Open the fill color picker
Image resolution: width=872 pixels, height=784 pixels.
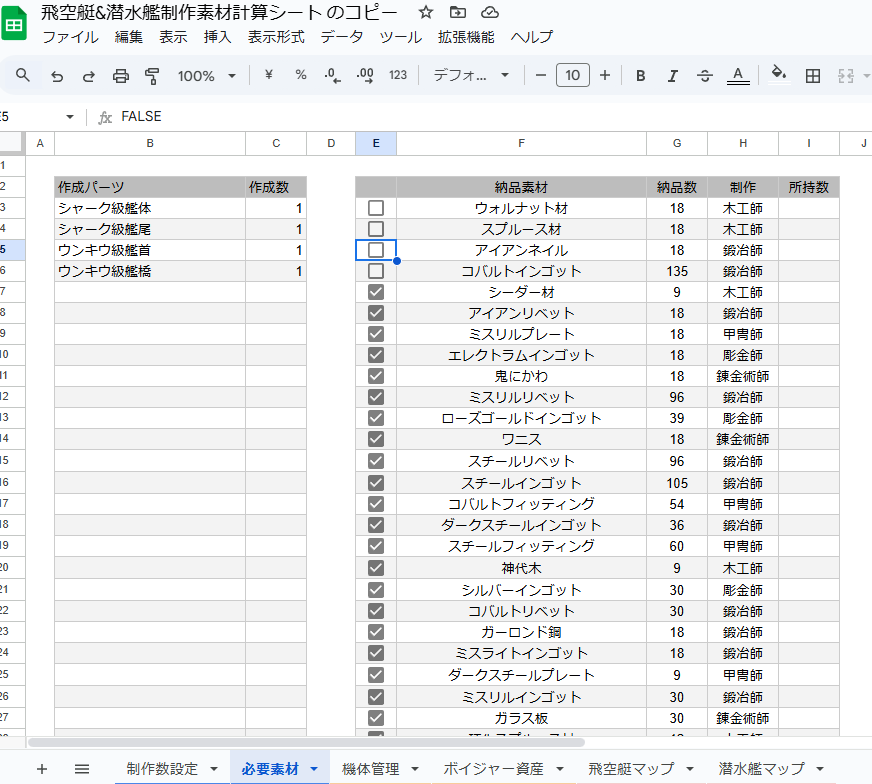click(x=778, y=76)
